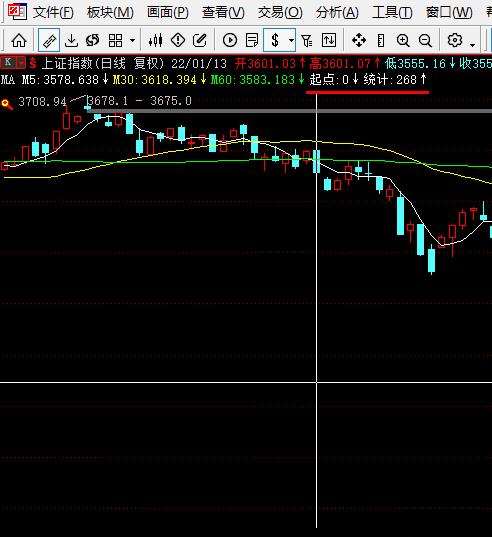
Task: Click the 3708.94 high price label
Action: point(42,101)
